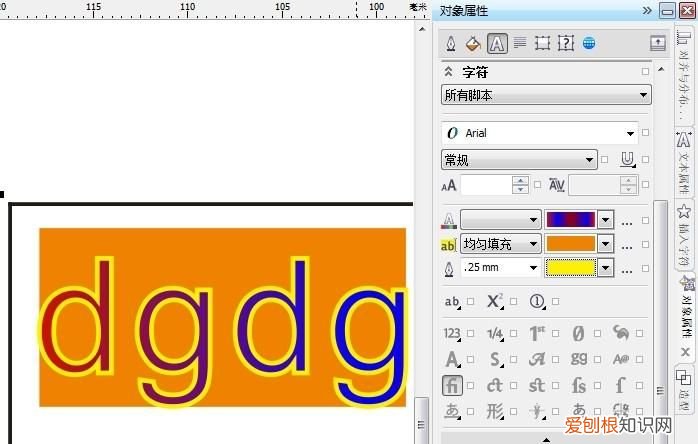Expand the gradient fill color picker arrow
Screen dimensions: 698x444
click(605, 220)
